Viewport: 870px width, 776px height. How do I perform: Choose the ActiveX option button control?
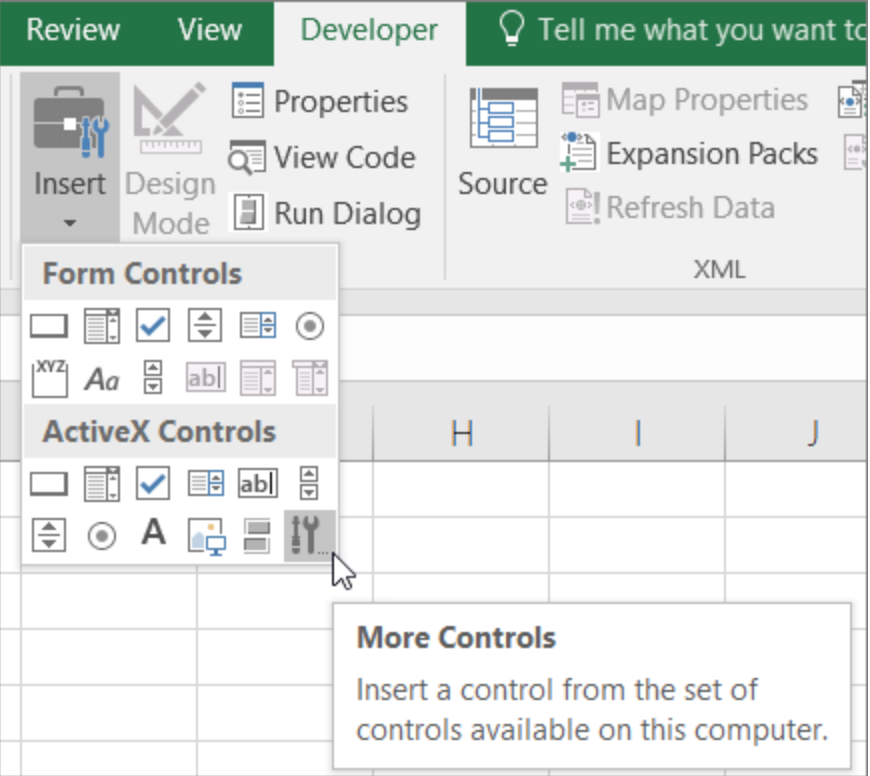coord(102,536)
